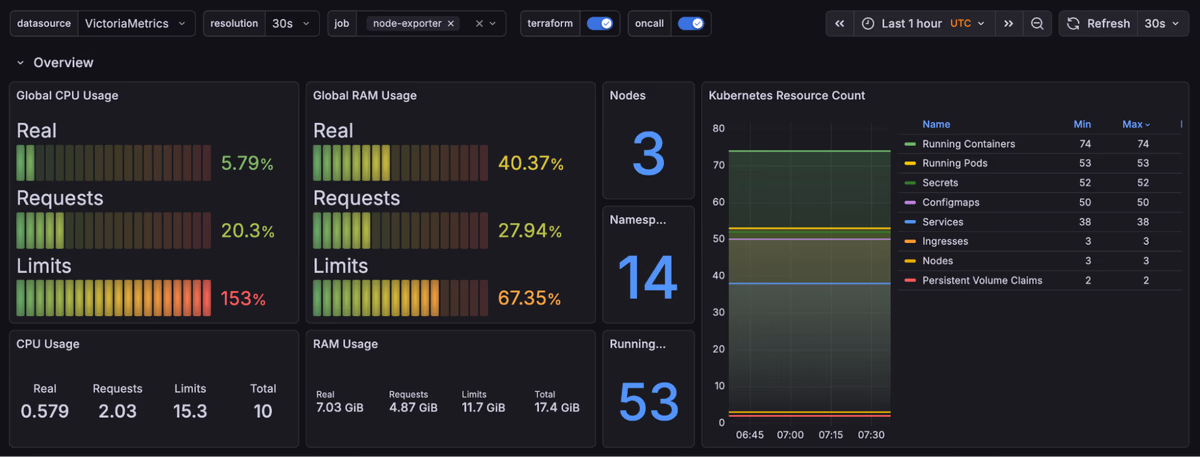Remove the node-exporter tag from job filter
This screenshot has width=1200, height=457.
(x=450, y=23)
